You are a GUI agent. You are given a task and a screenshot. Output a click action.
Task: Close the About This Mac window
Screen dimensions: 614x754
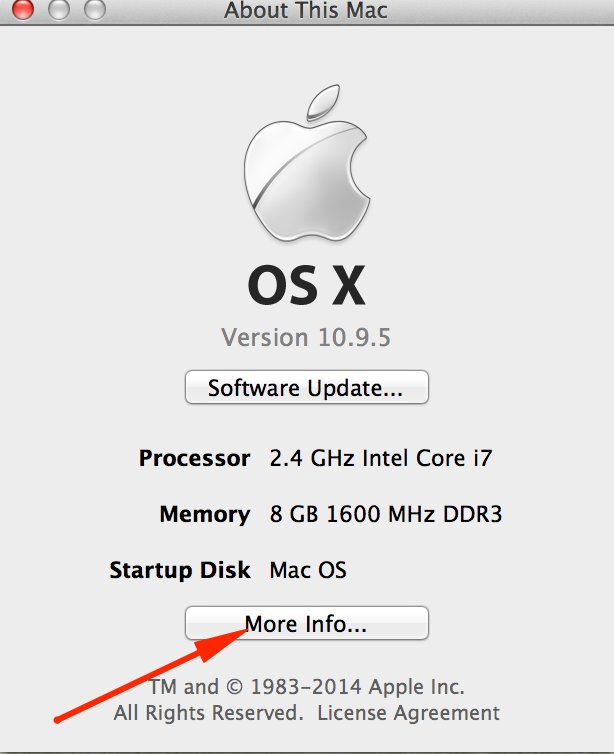coord(23,10)
